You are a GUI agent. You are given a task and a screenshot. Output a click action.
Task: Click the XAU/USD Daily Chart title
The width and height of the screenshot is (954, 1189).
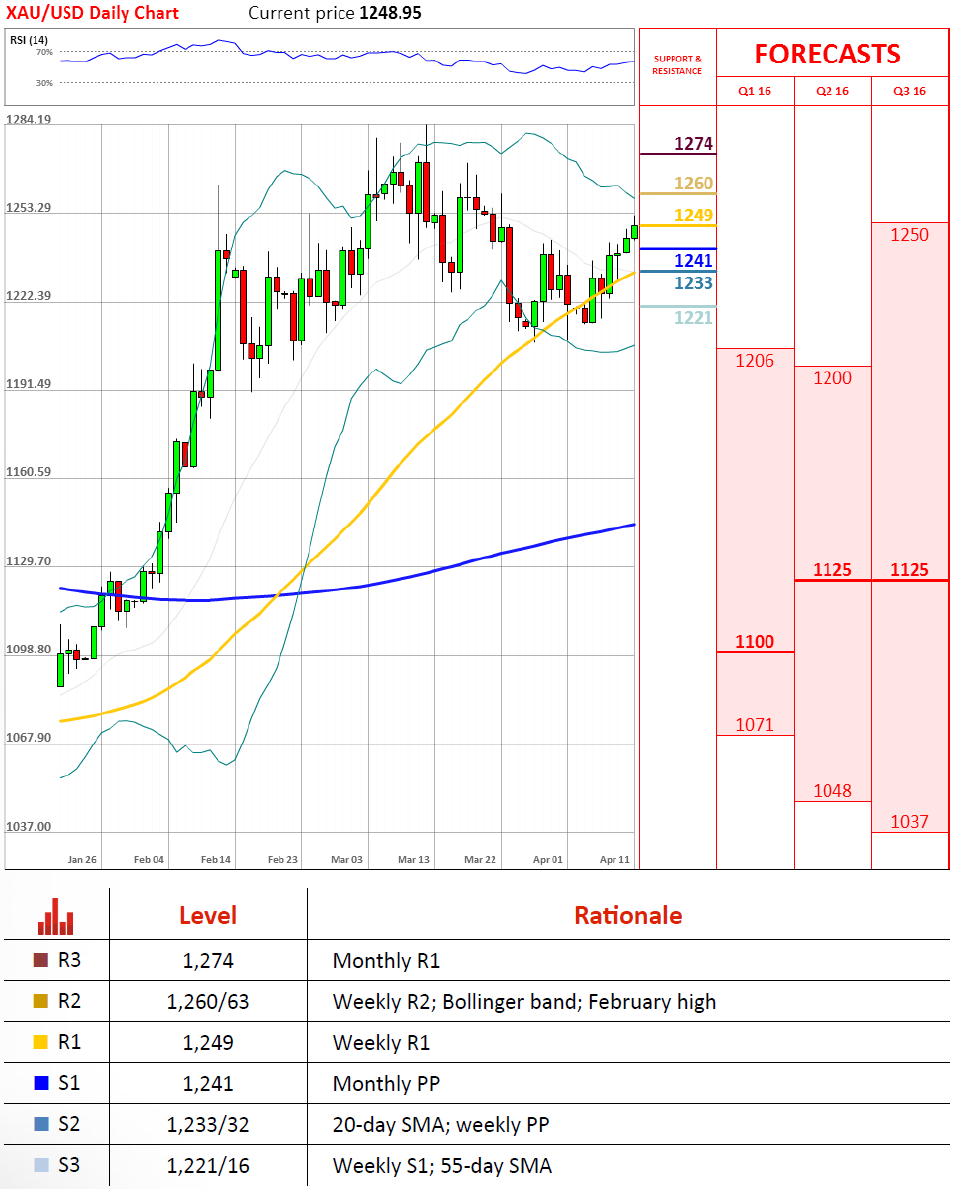tap(93, 13)
